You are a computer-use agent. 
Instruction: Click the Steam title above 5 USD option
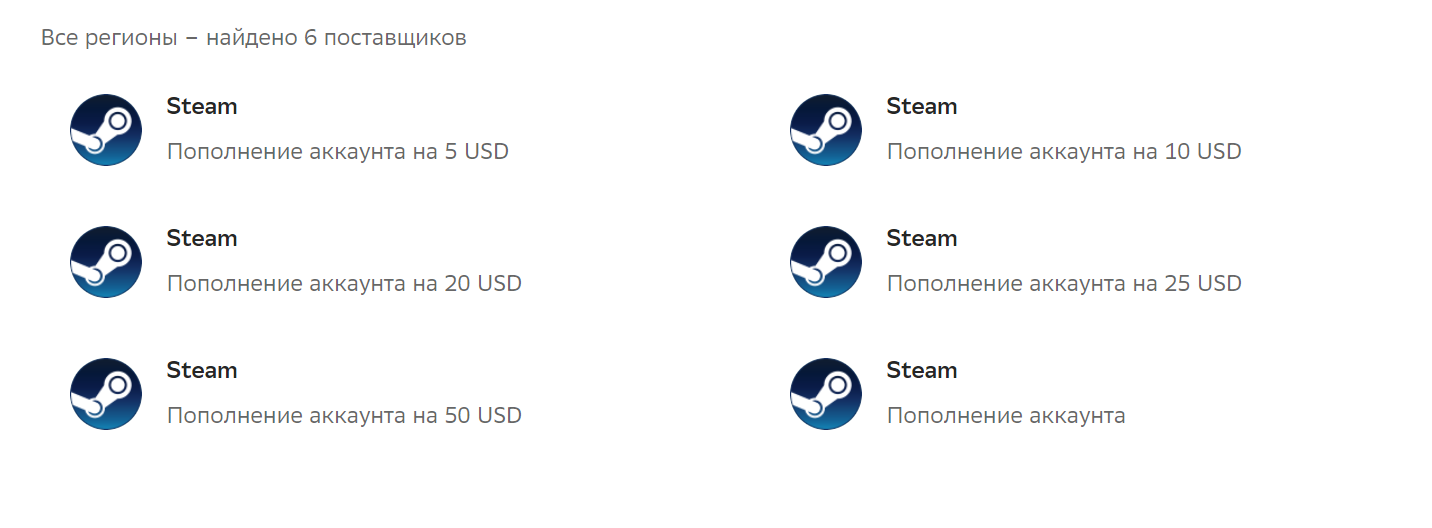(x=201, y=106)
